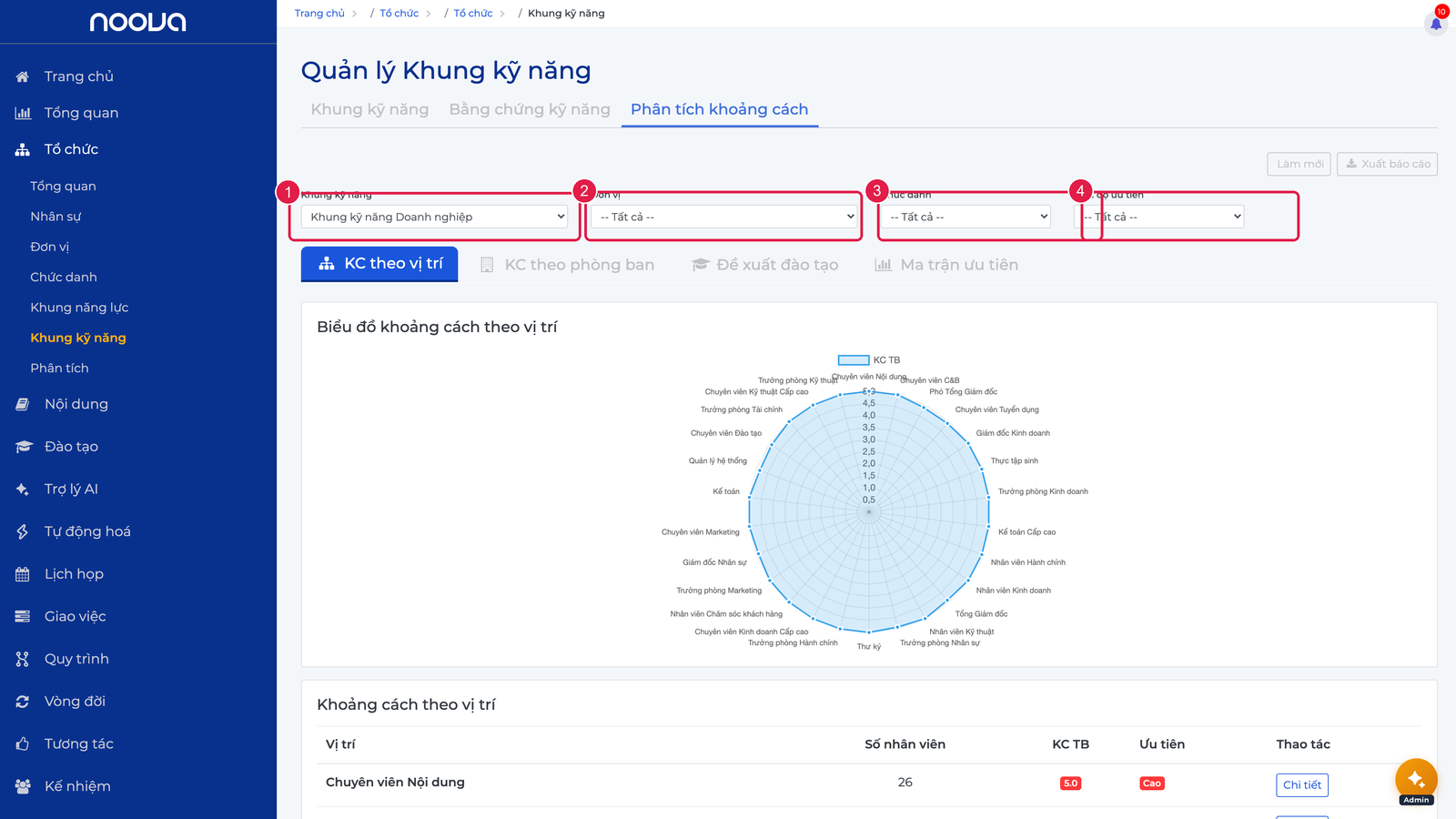Switch to the Bằng chứng kỹ năng tab
The image size is (1456, 819).
click(x=530, y=109)
